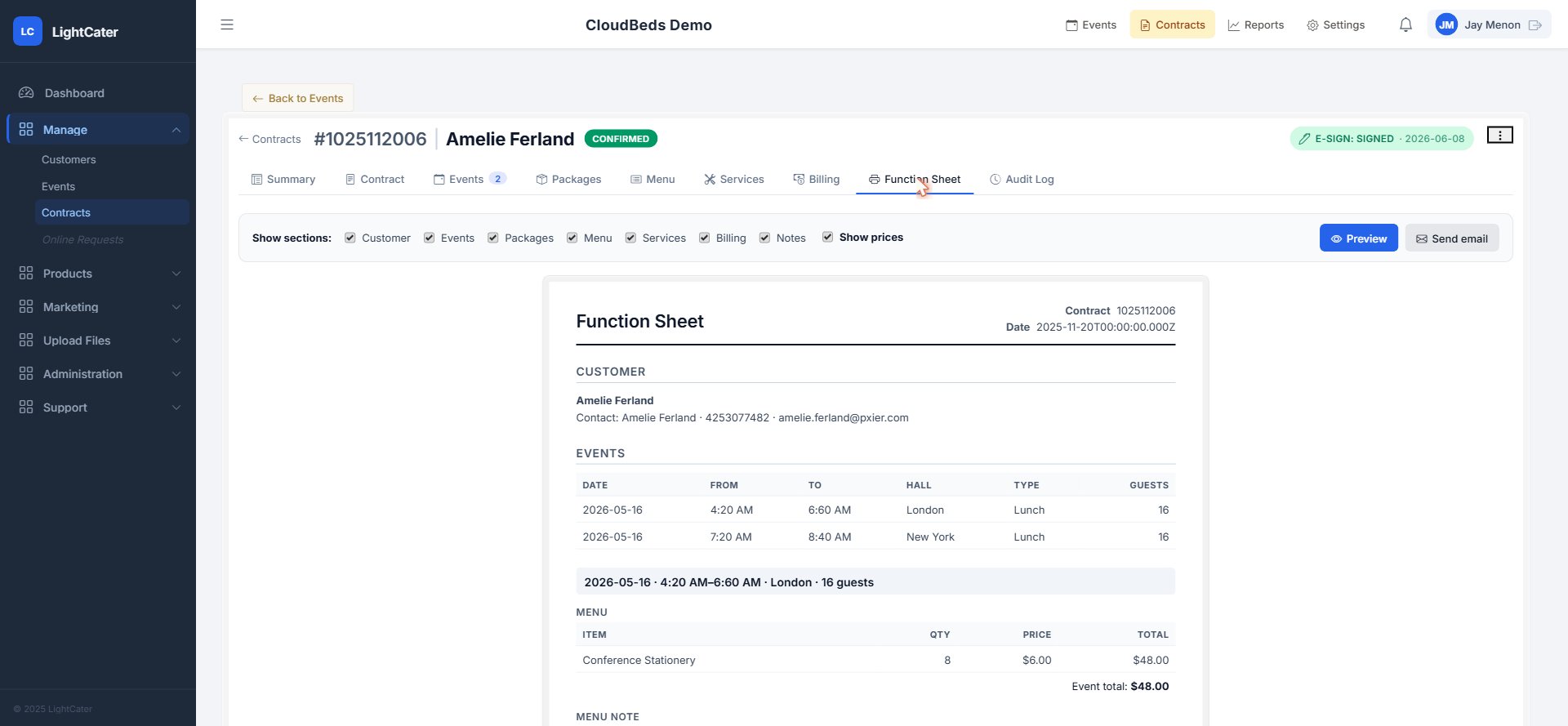Expand the Administration sidebar chevron
1568x726 pixels.
point(176,374)
